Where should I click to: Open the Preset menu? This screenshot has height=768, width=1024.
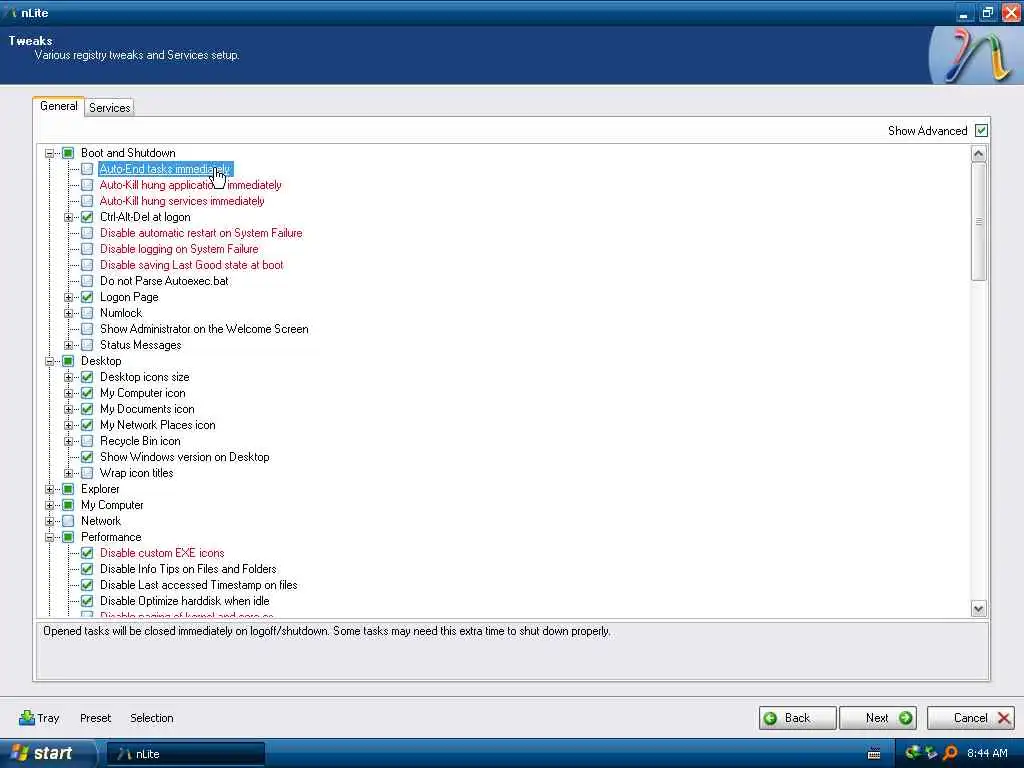click(95, 718)
